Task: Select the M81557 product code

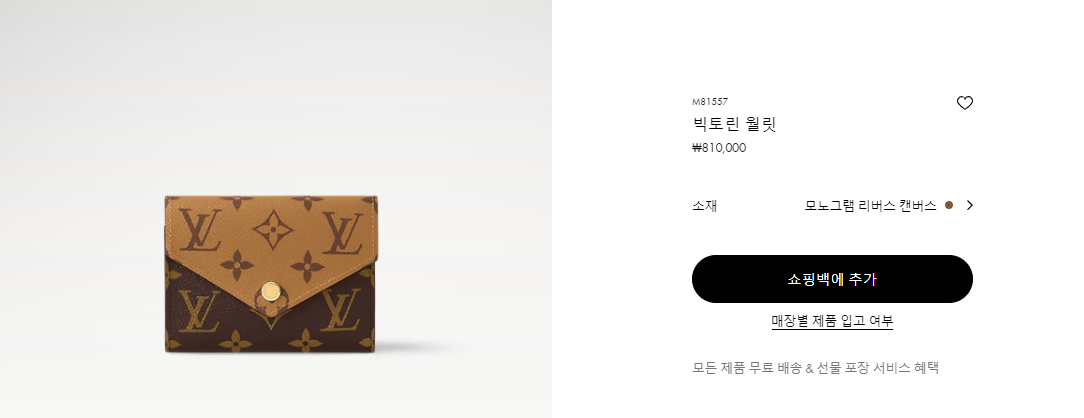Action: [x=710, y=102]
